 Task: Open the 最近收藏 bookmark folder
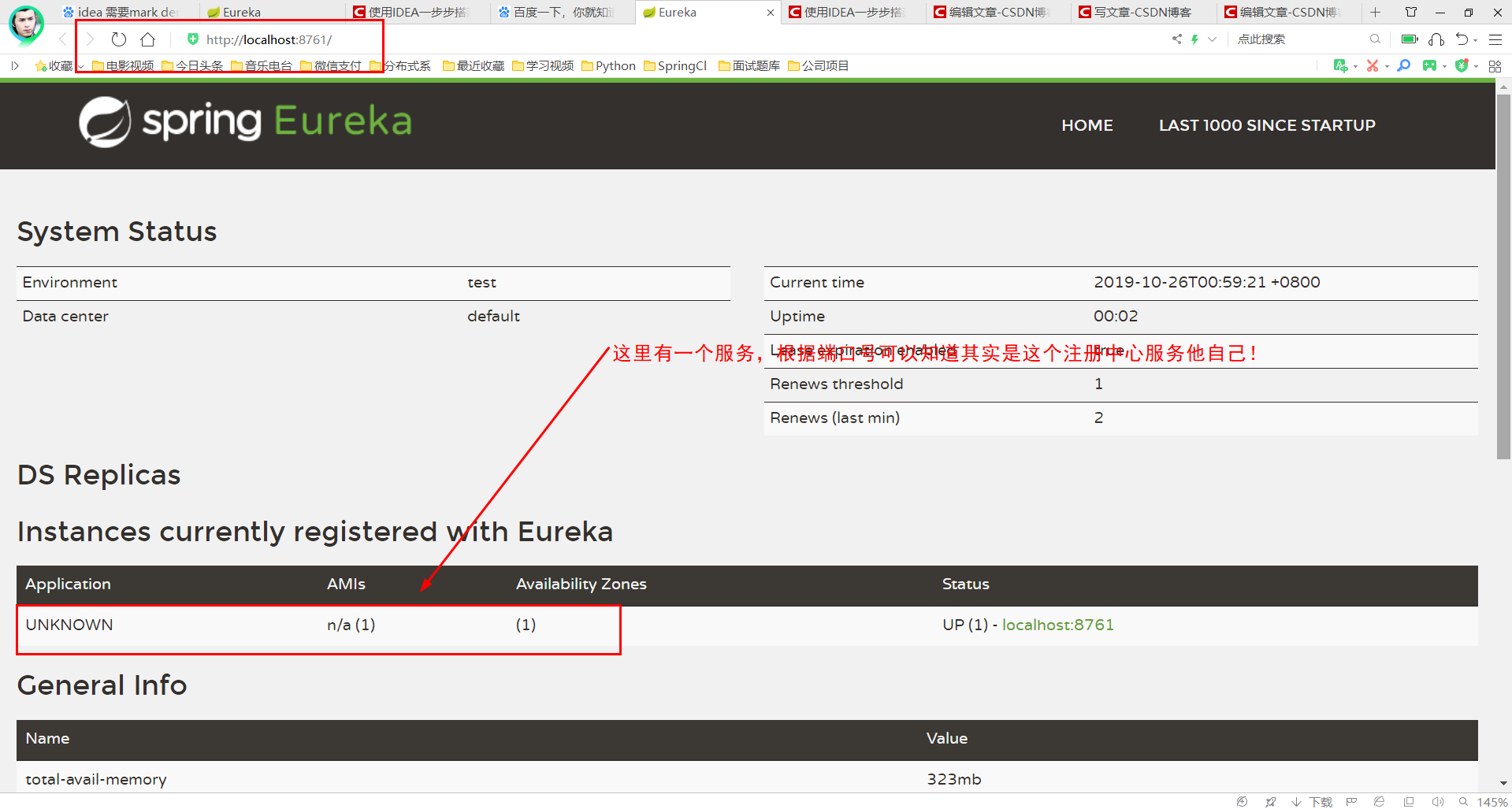coord(474,66)
